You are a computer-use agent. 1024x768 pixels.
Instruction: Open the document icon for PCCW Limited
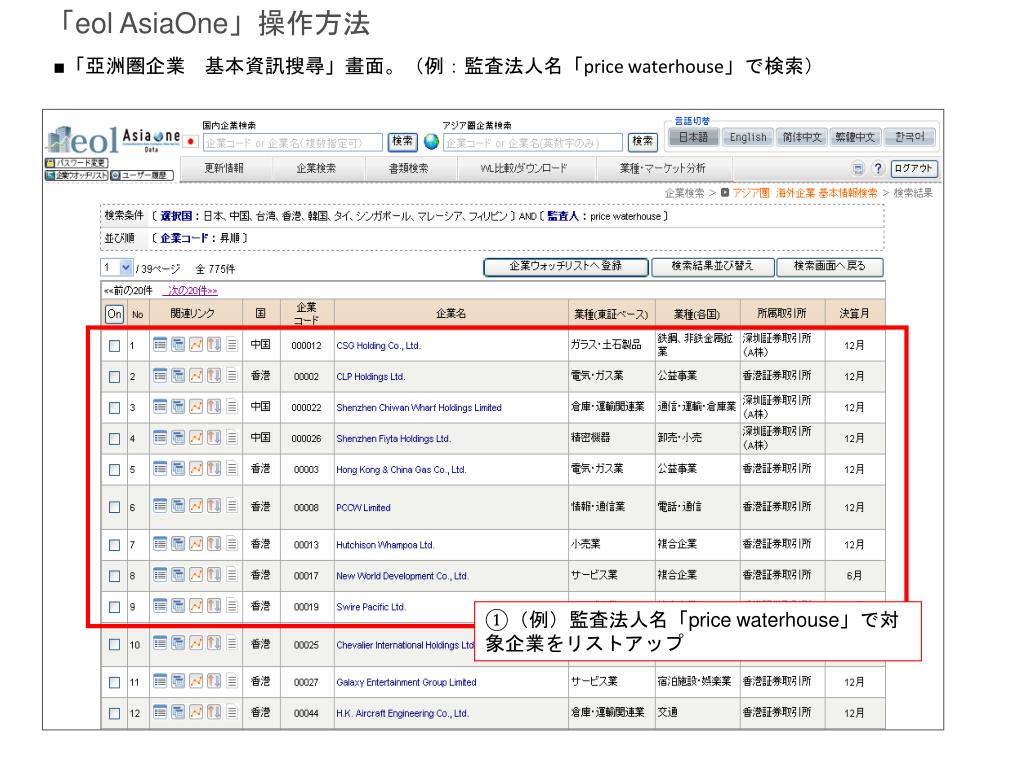tap(232, 505)
